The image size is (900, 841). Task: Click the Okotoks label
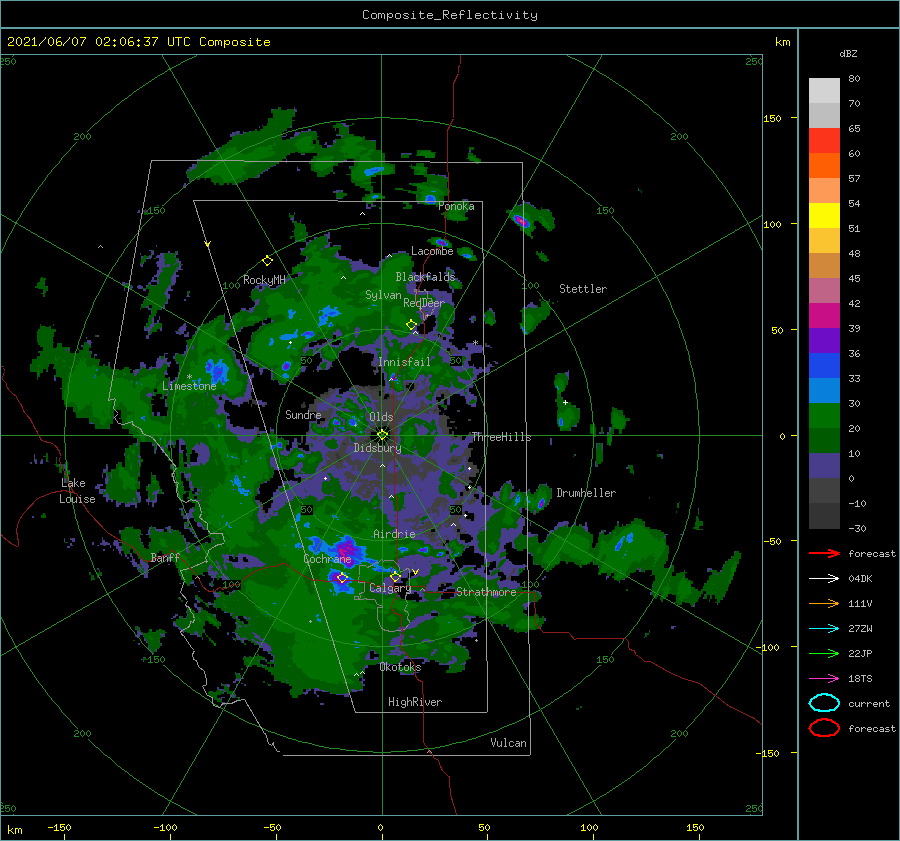[x=400, y=667]
